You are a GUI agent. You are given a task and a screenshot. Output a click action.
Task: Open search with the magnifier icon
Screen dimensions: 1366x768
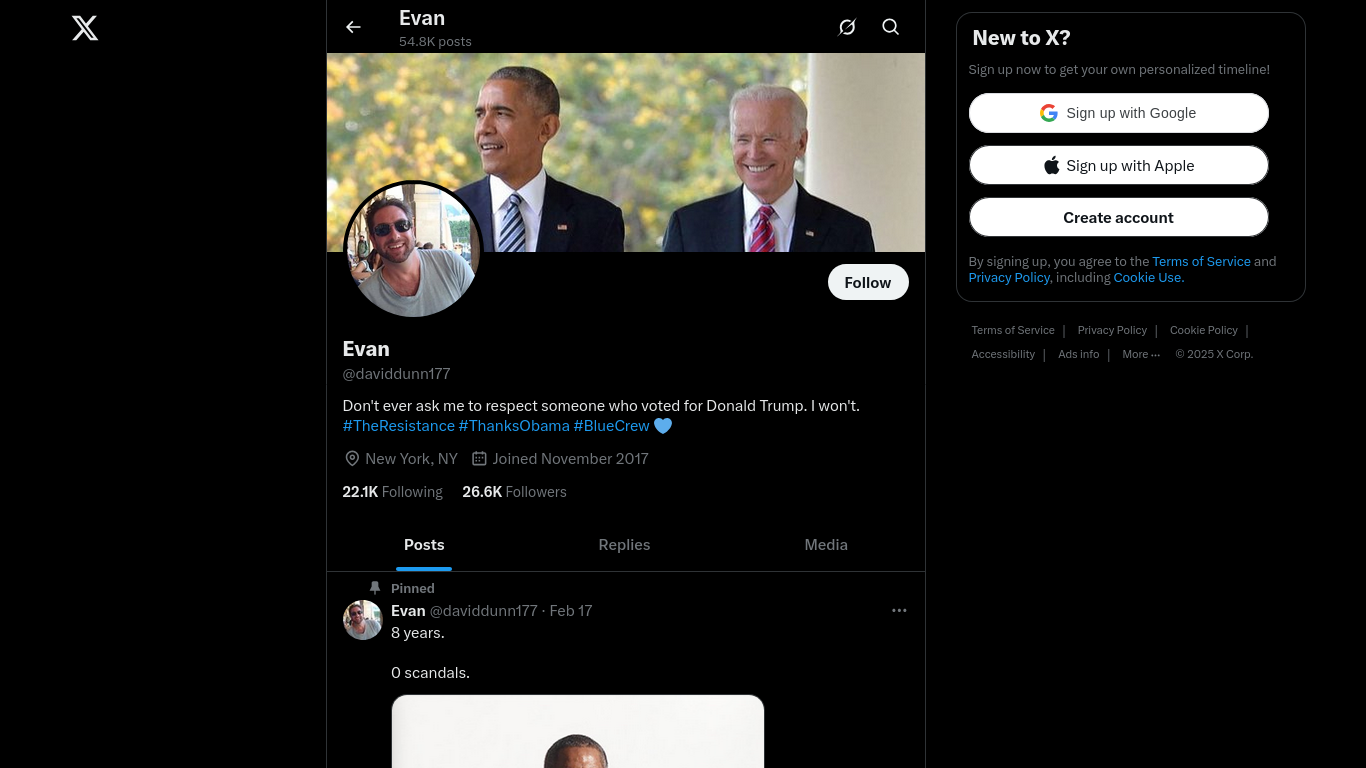pyautogui.click(x=891, y=27)
